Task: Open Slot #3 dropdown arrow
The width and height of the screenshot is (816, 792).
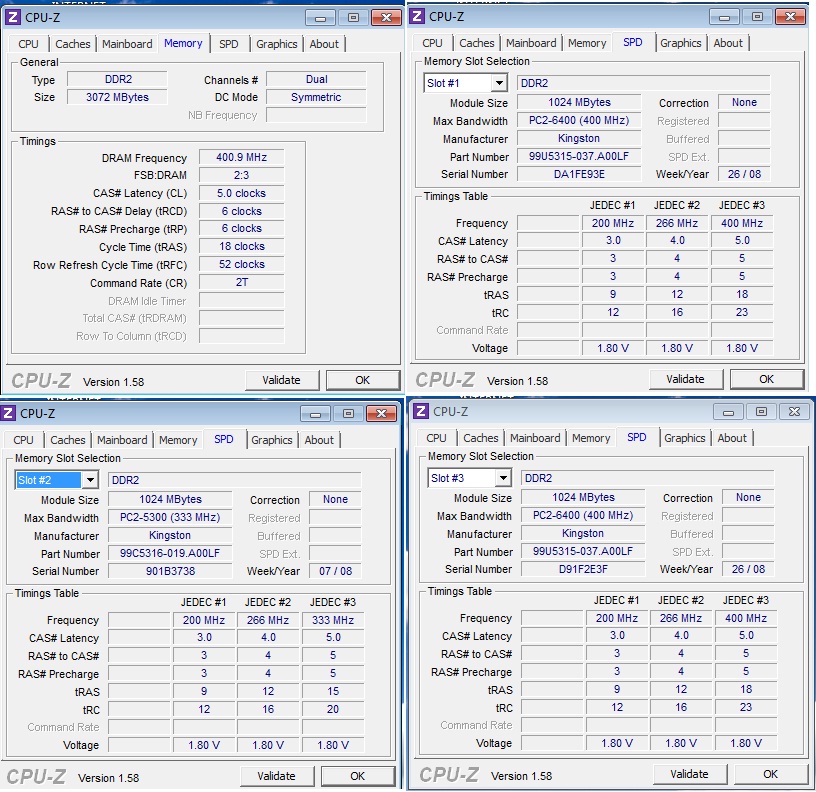Action: 503,478
